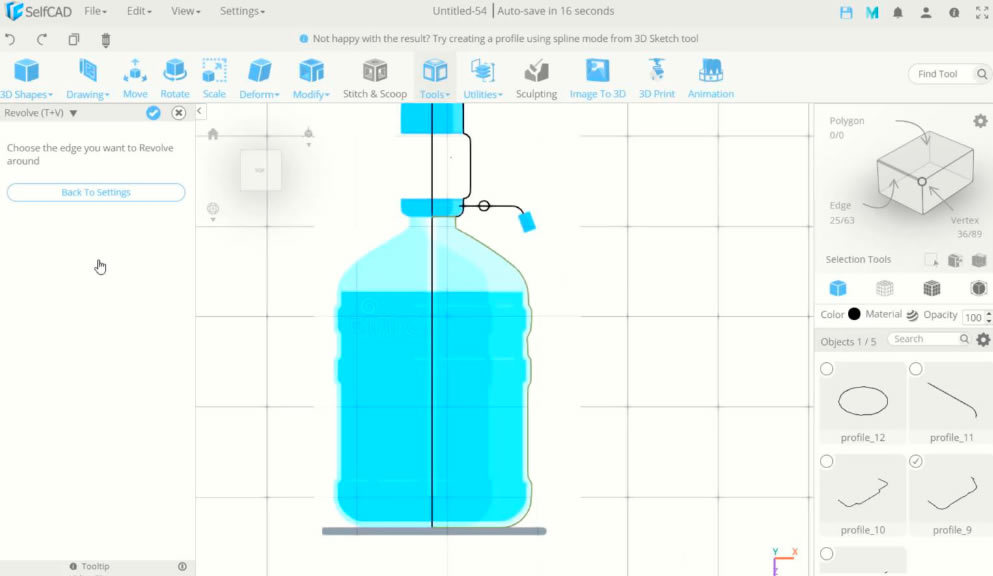Save the project with floppy icon
This screenshot has width=993, height=576.
pos(846,12)
